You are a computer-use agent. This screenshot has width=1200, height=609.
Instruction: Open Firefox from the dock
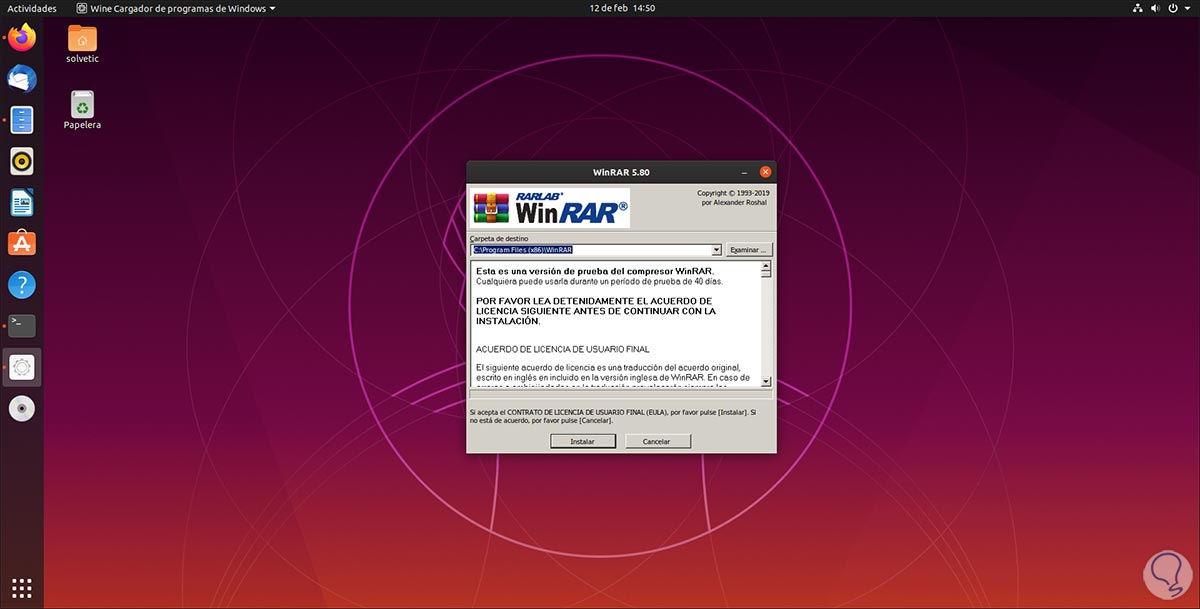point(22,40)
